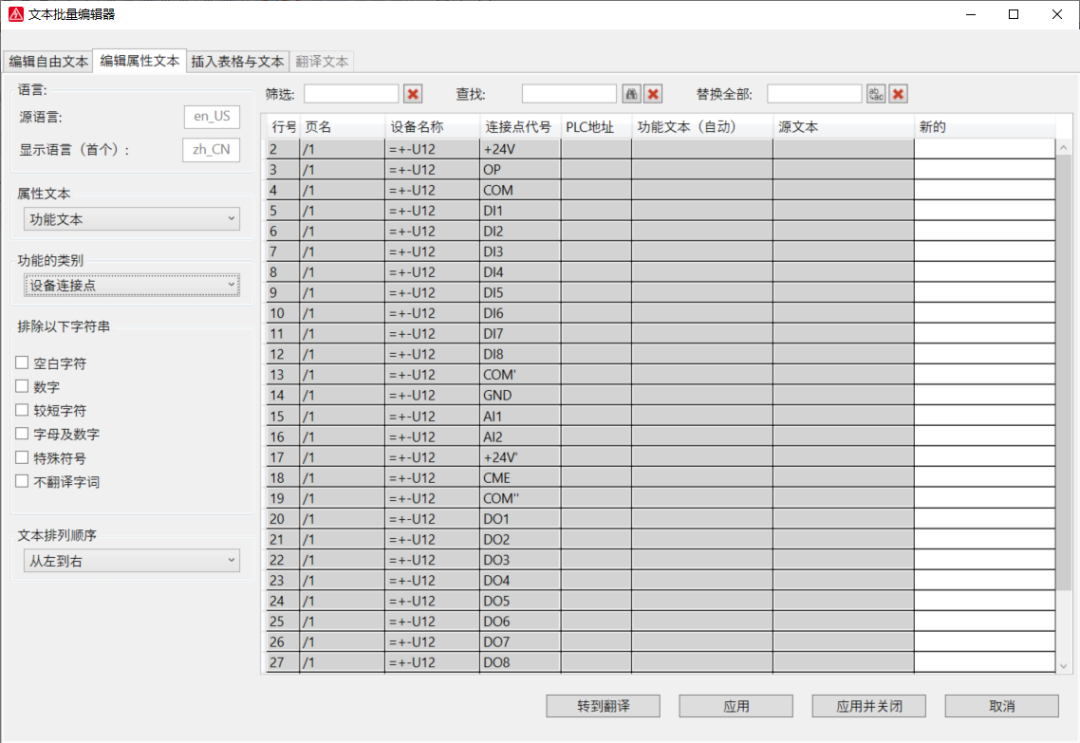Select the 编辑属性文本 tab

tap(140, 61)
